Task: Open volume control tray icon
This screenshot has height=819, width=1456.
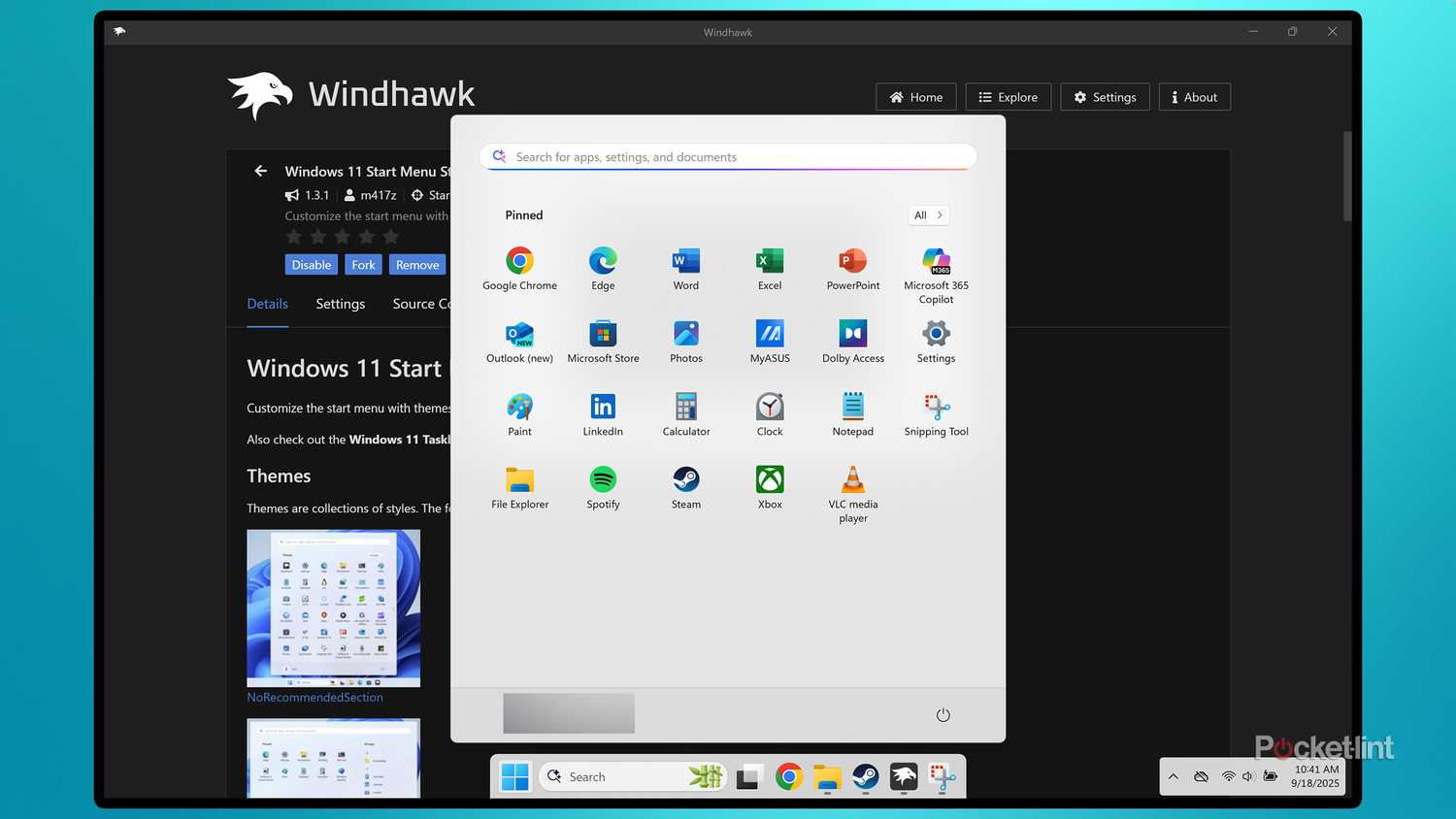Action: click(x=1248, y=776)
